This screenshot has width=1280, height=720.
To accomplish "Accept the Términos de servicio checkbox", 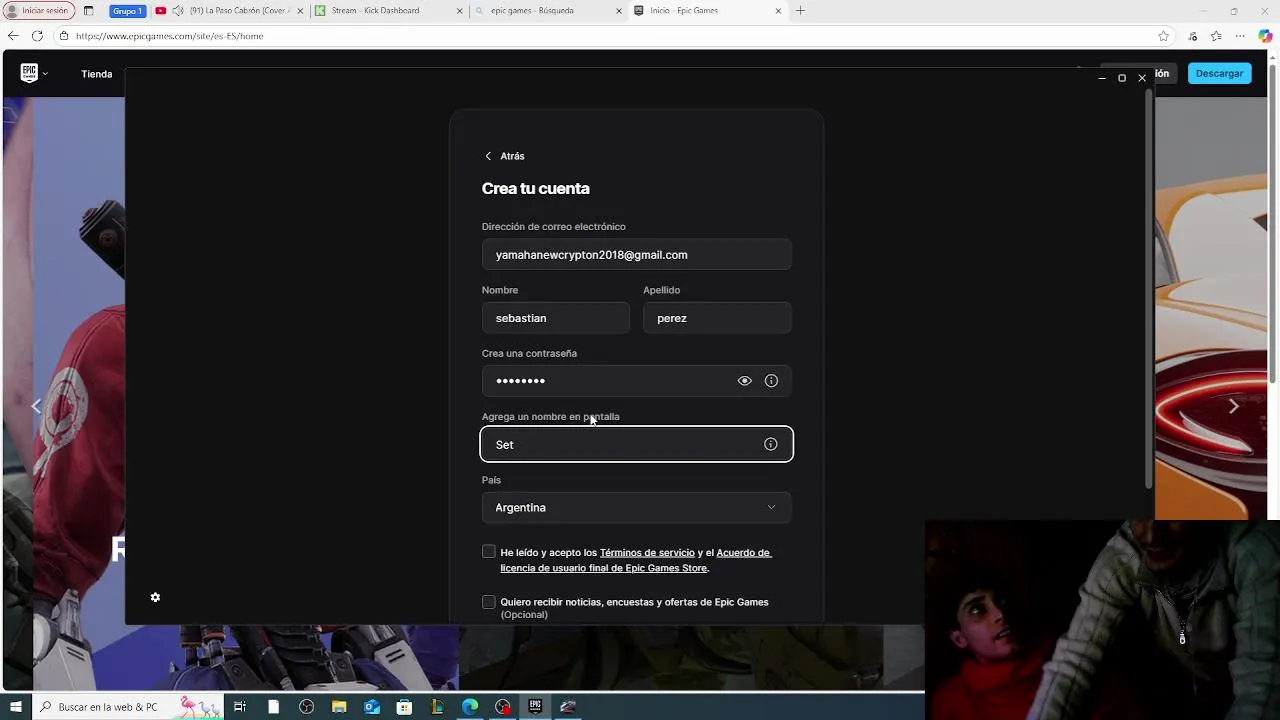I will coord(488,552).
